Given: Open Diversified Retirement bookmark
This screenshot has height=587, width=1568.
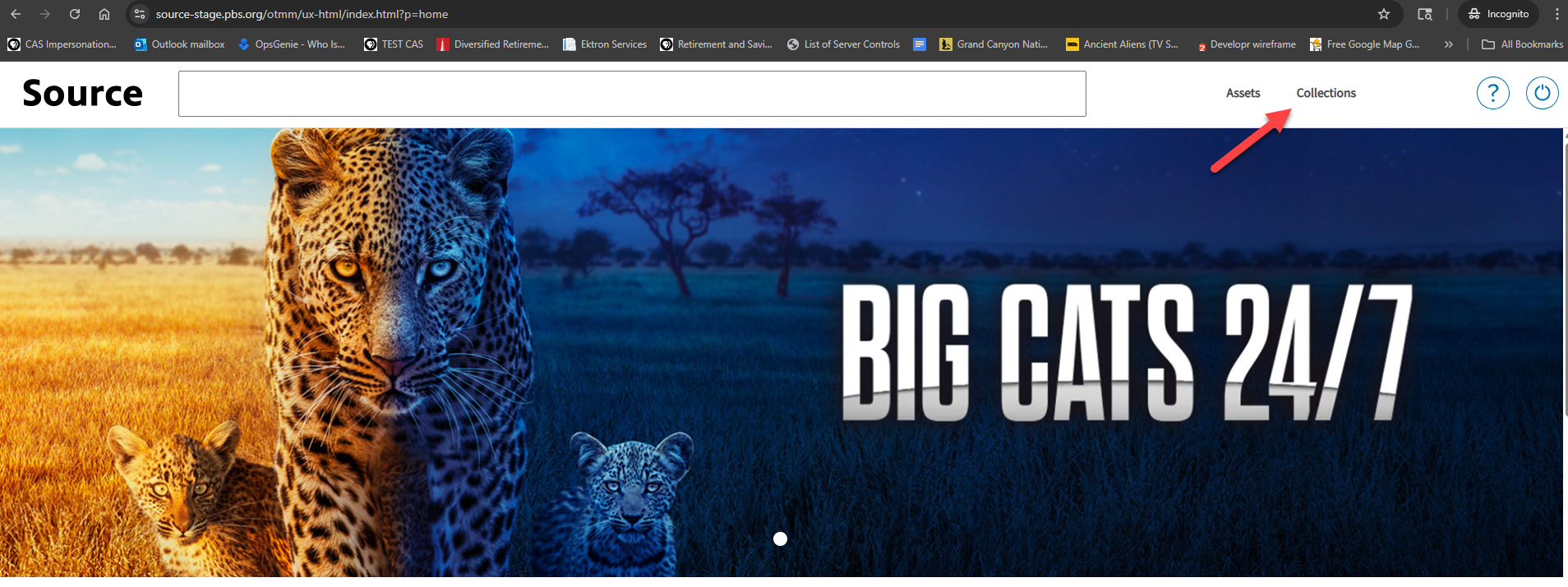Looking at the screenshot, I should (x=493, y=44).
